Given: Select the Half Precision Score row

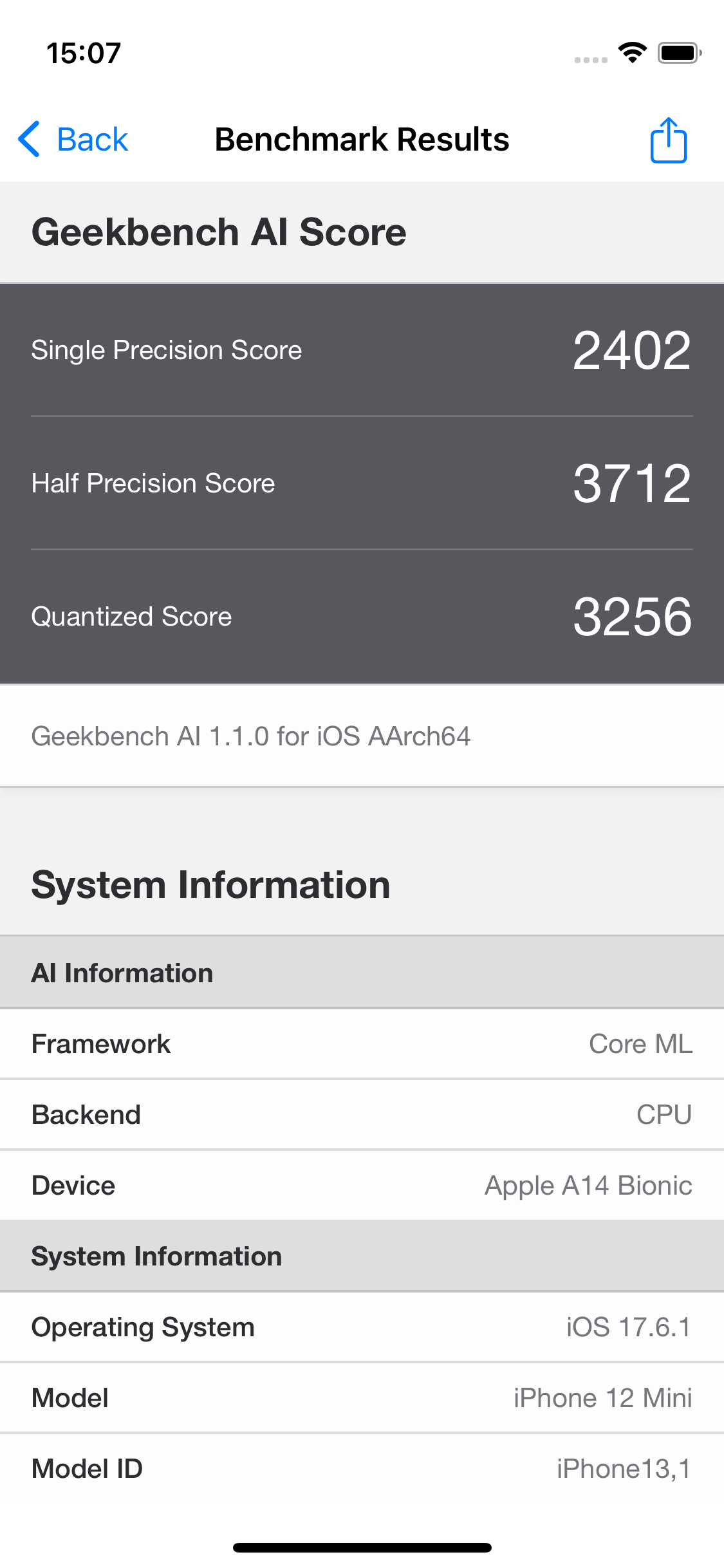Looking at the screenshot, I should pyautogui.click(x=362, y=483).
